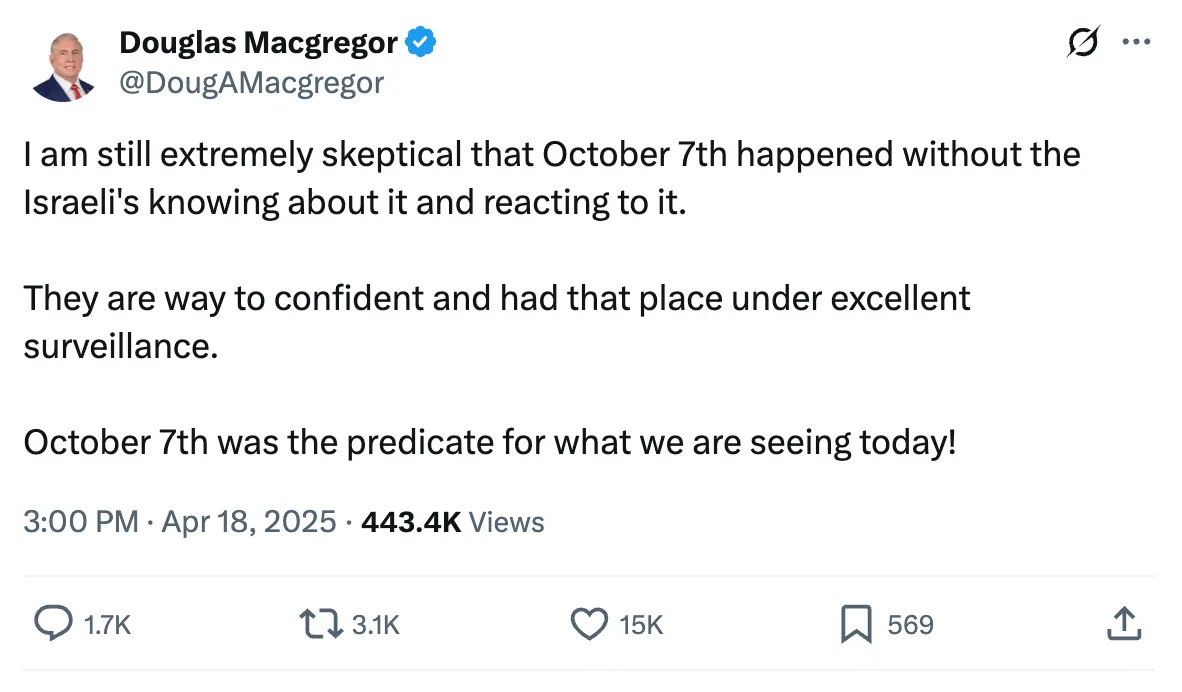The height and width of the screenshot is (692, 1182).
Task: Click the repost arrows icon
Action: point(322,624)
